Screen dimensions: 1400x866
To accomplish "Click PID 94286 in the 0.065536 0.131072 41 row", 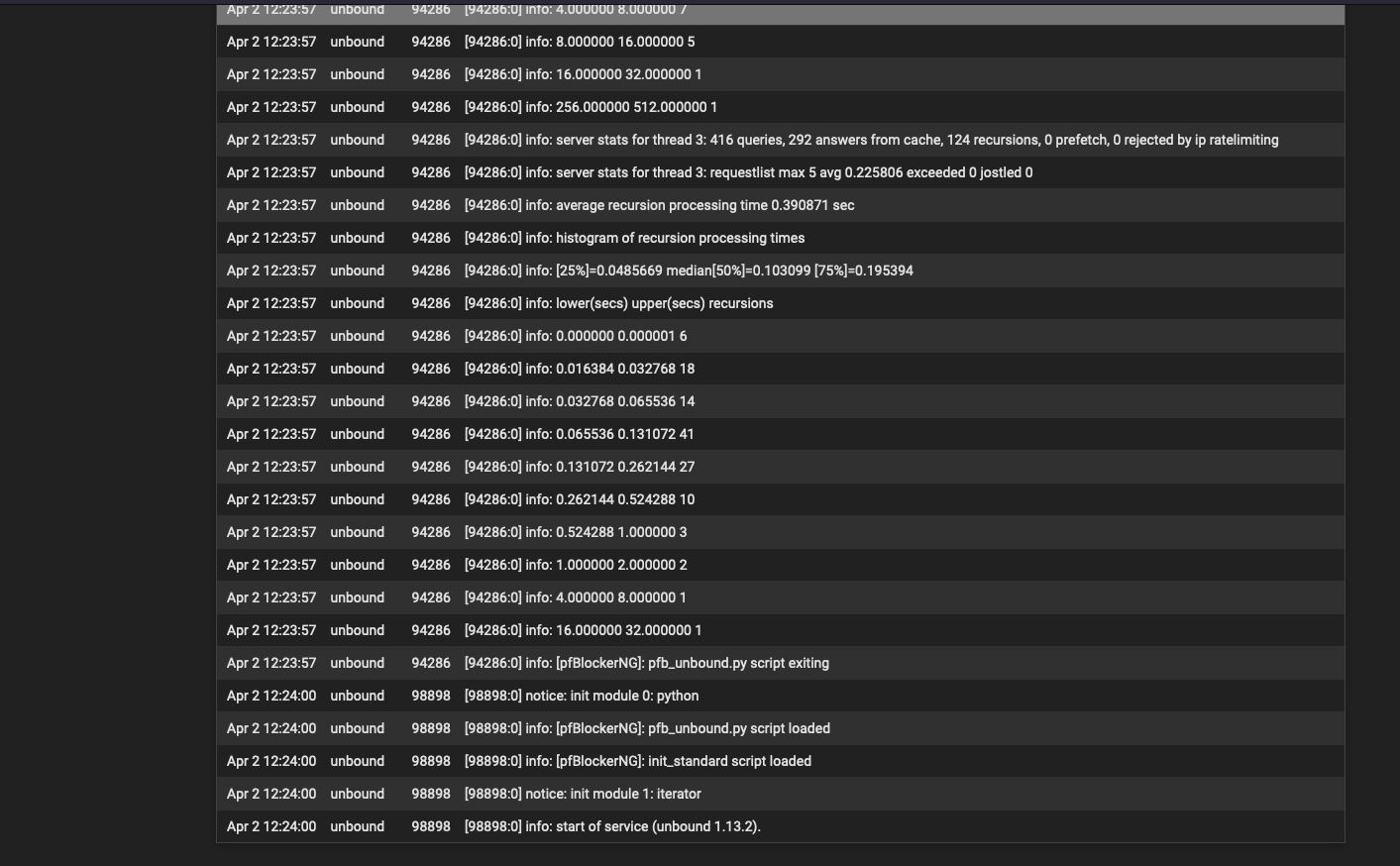I will click(431, 434).
